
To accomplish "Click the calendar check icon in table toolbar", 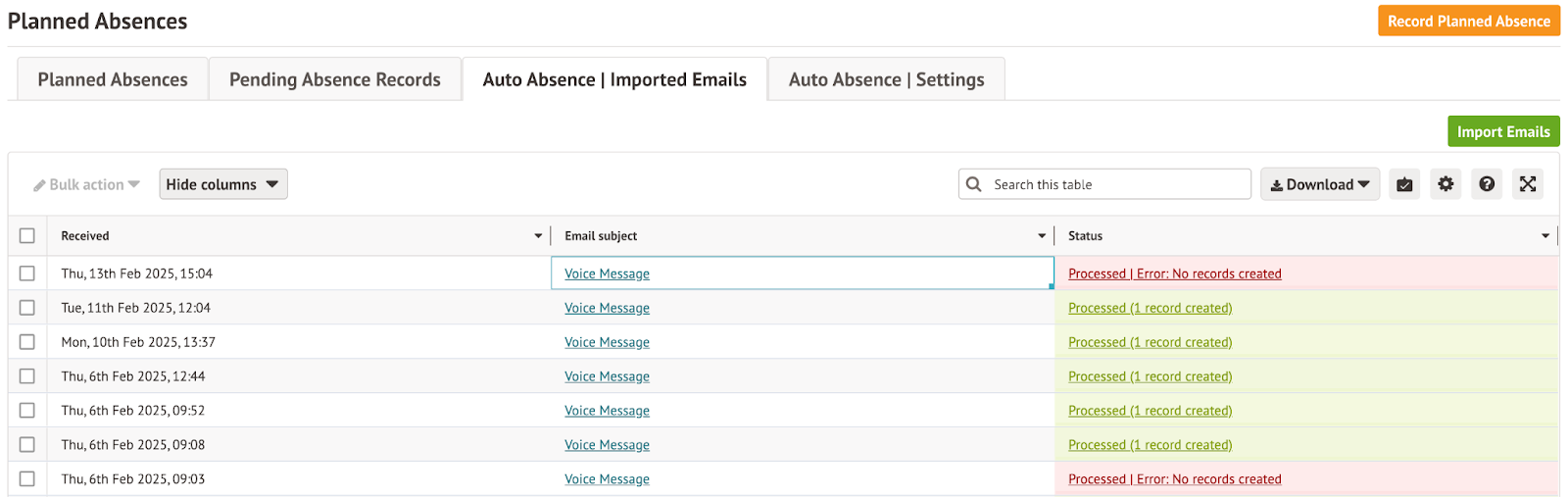I will 1404,184.
